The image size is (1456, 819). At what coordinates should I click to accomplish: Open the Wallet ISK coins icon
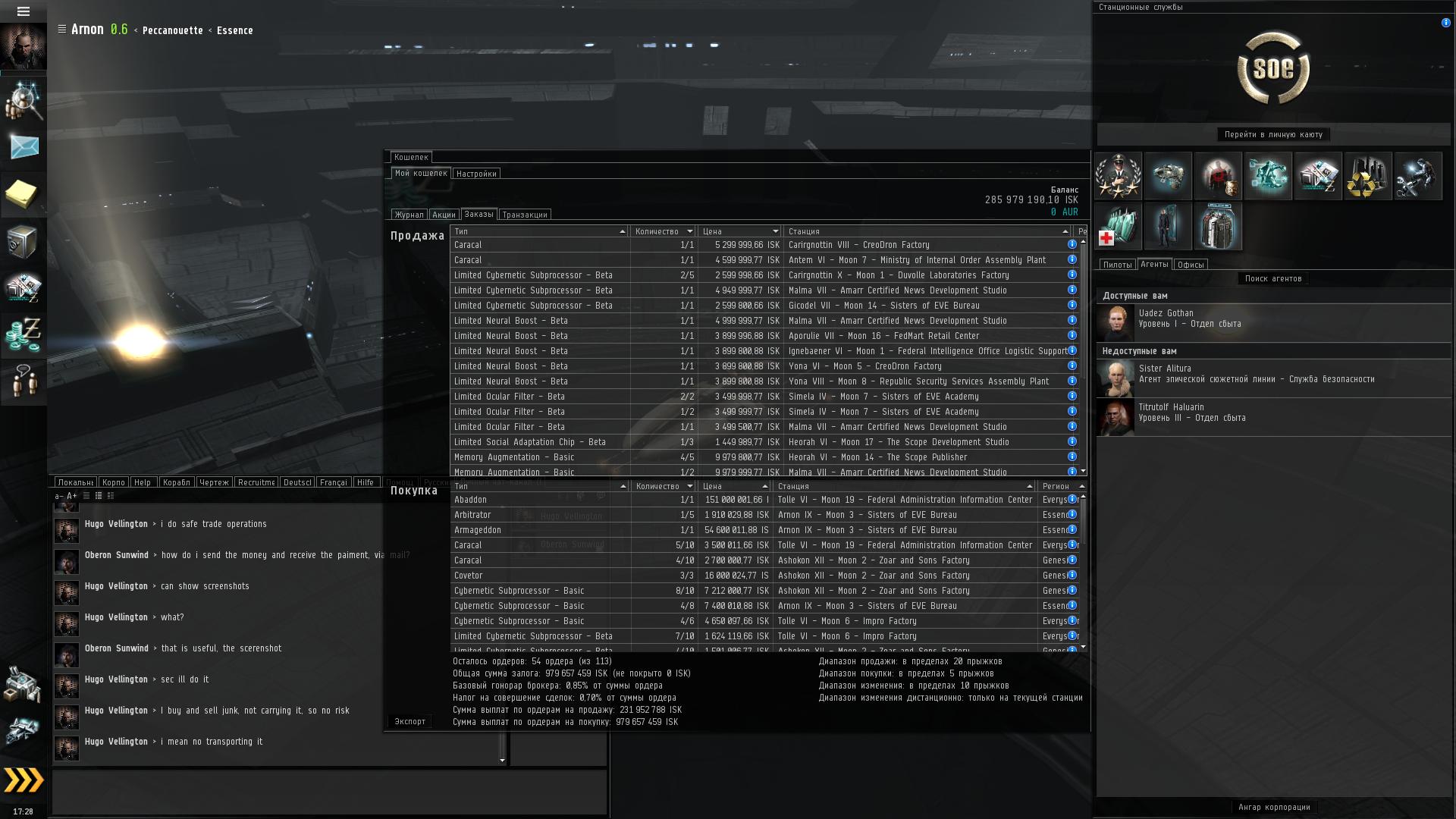click(23, 335)
